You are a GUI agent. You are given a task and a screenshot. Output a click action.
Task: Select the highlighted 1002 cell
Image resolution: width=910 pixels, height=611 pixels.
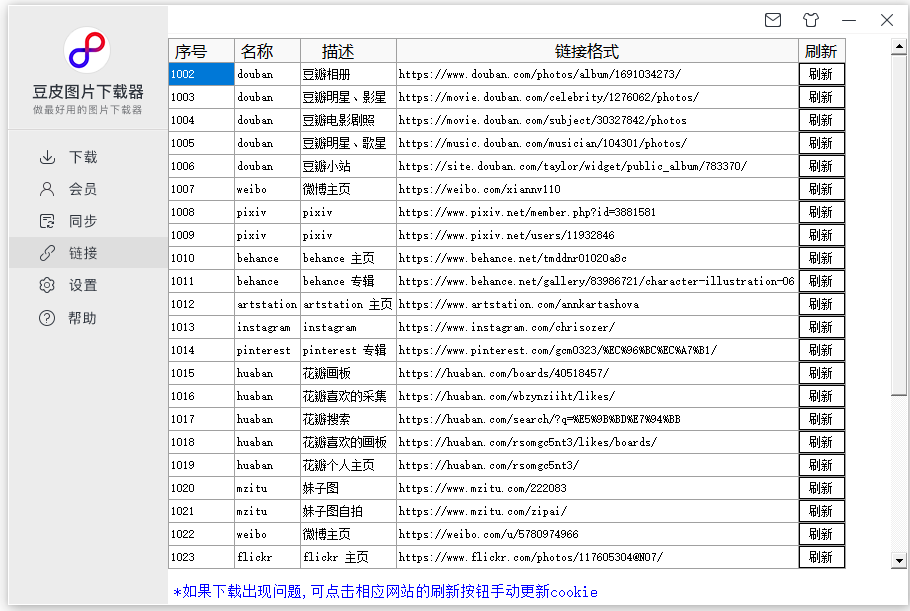[201, 74]
